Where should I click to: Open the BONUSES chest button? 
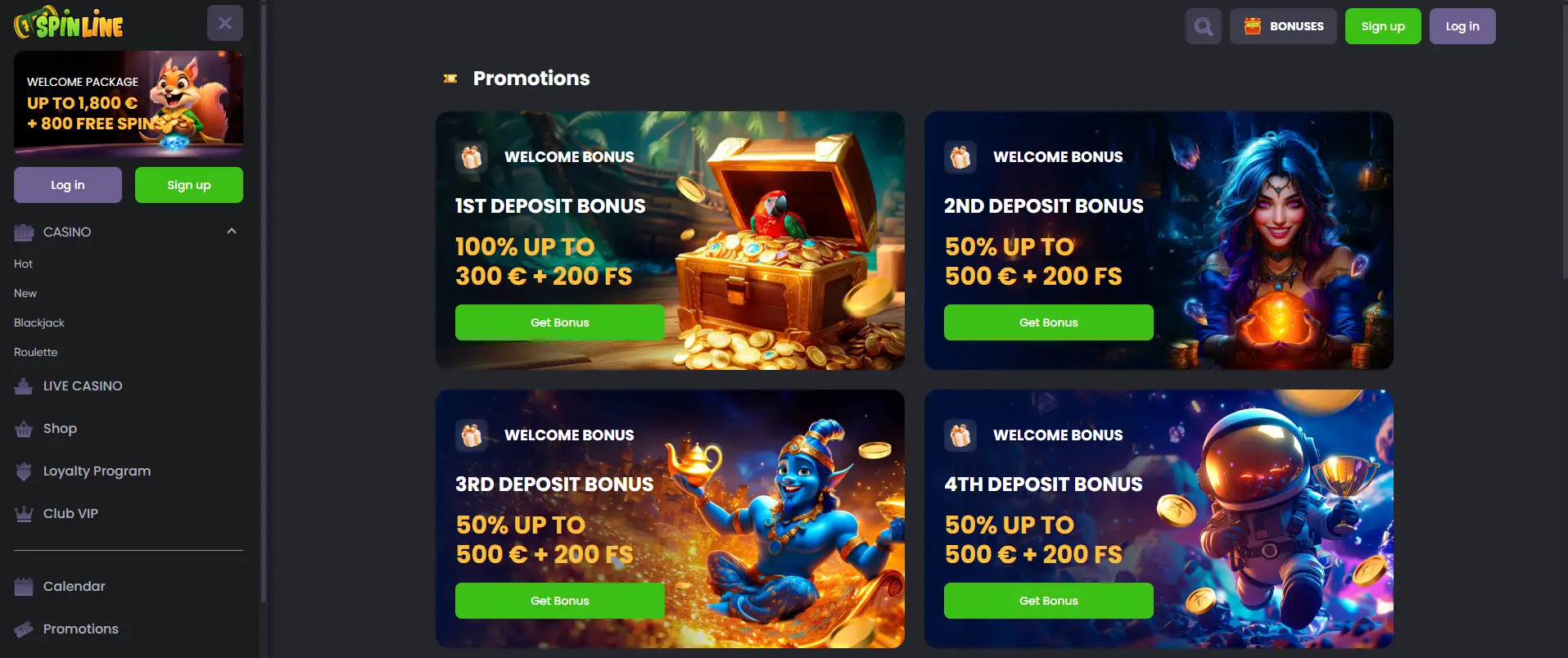(1283, 26)
